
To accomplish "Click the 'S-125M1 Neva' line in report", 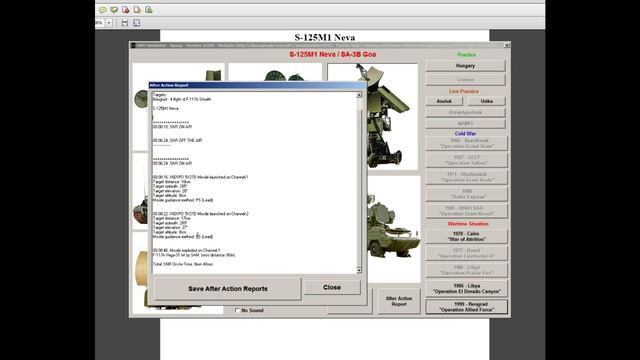I will pos(165,109).
